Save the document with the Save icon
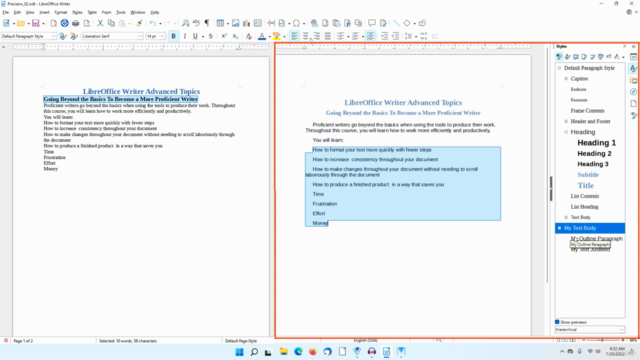The width and height of the screenshot is (640, 360). 36,23
